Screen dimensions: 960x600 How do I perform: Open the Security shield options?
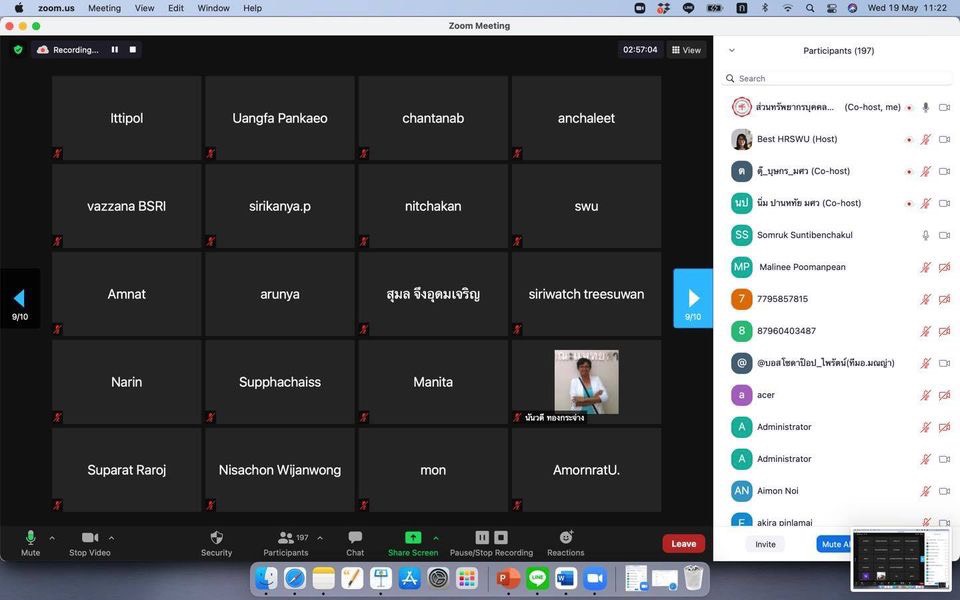tap(216, 538)
